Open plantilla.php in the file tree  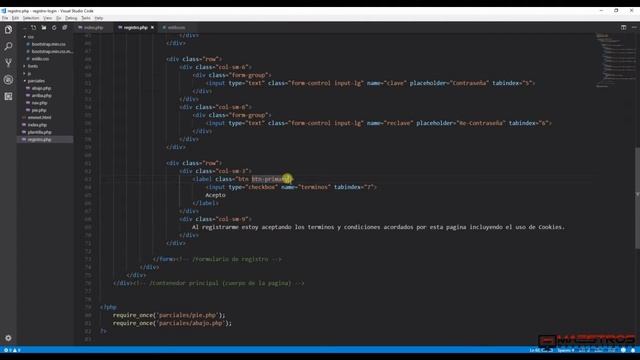click(x=39, y=132)
